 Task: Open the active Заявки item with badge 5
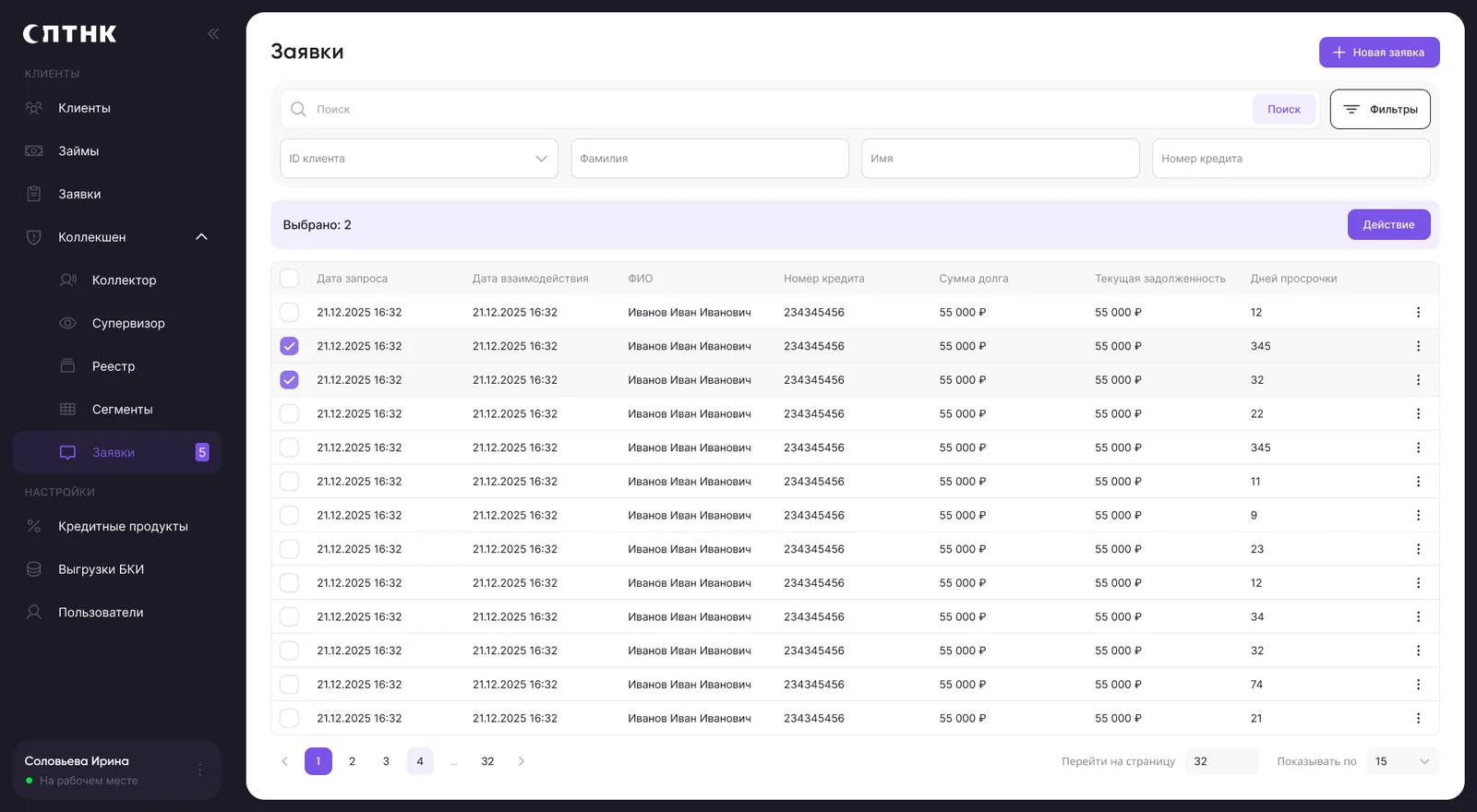117,452
